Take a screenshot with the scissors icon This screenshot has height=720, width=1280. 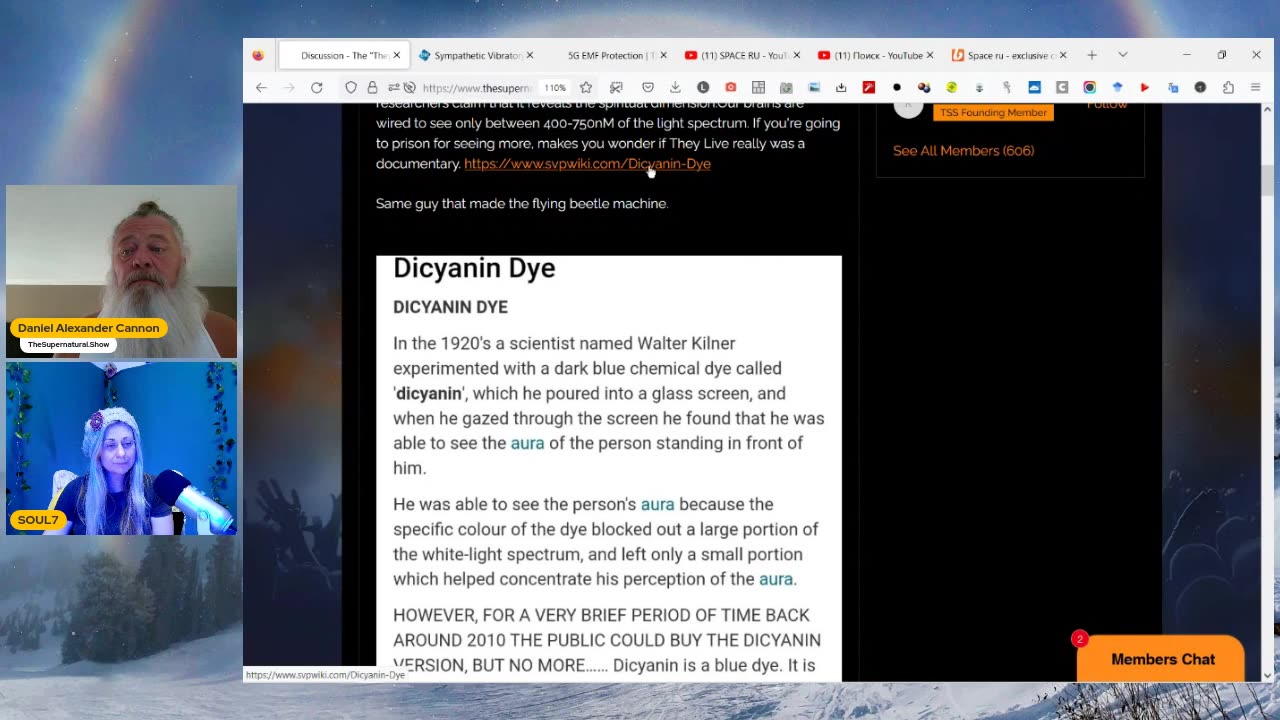[x=617, y=88]
